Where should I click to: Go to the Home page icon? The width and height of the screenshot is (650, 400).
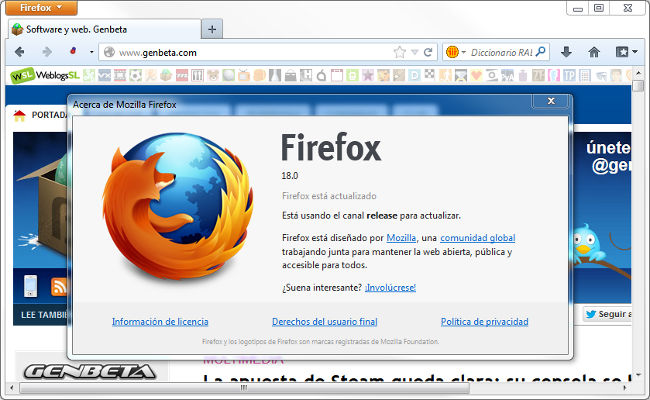(x=594, y=52)
